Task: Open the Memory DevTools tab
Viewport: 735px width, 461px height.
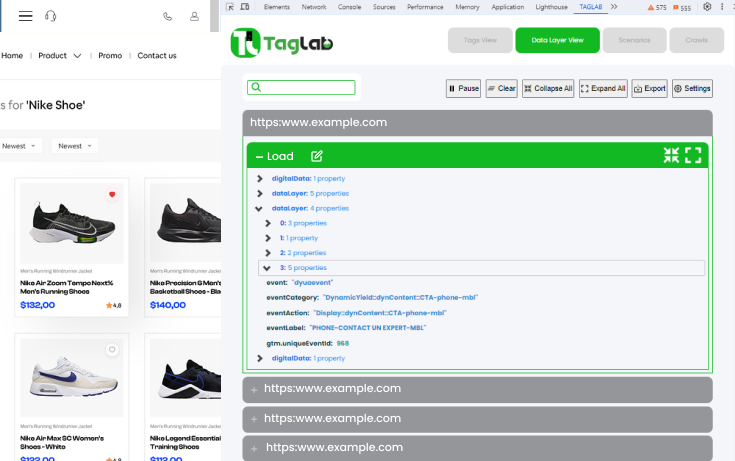Action: [467, 7]
